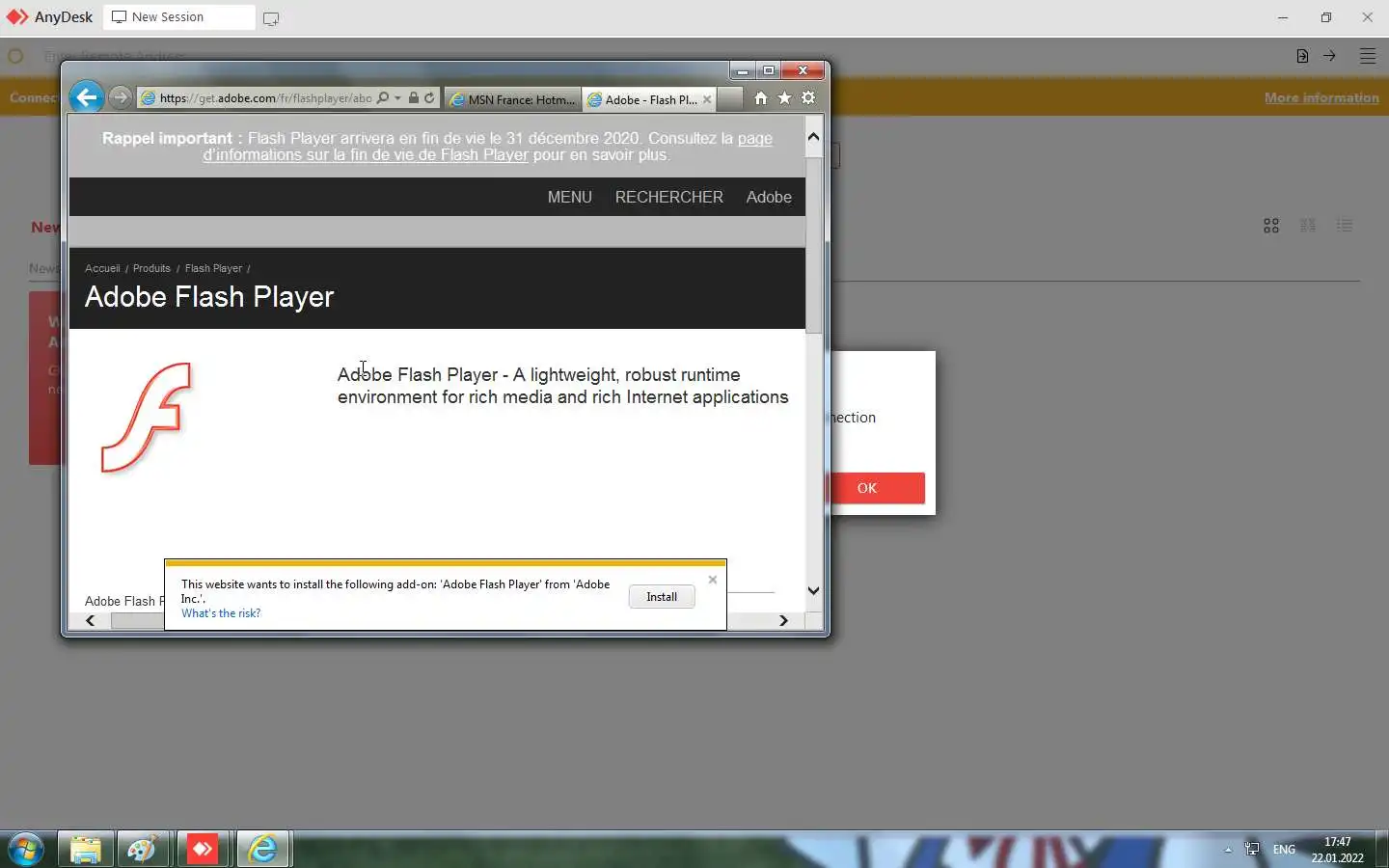
Task: Select the AnyDesk New Session tab
Action: pos(179,17)
